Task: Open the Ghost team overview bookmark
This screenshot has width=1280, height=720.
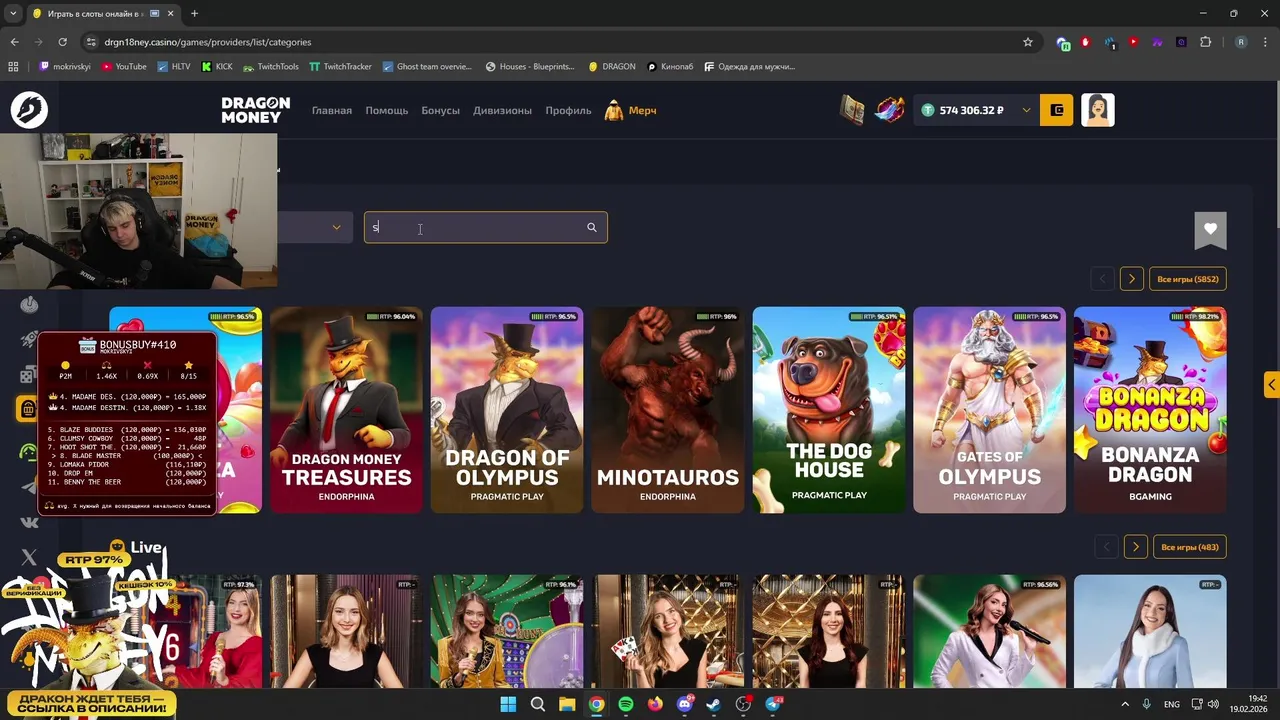Action: point(427,67)
